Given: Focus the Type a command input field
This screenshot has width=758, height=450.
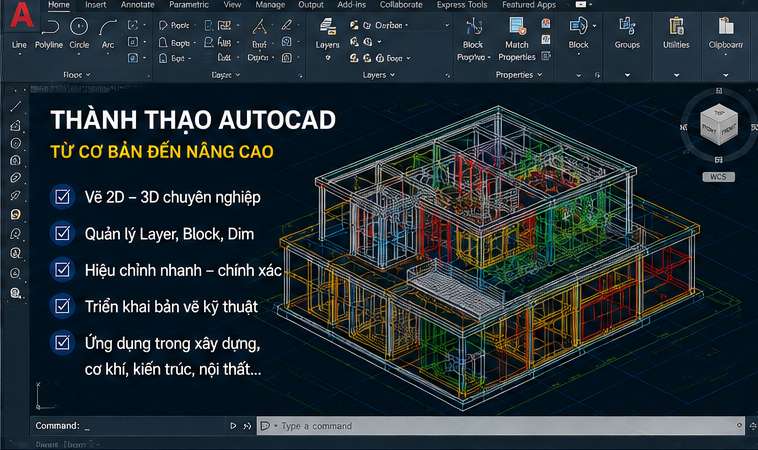Looking at the screenshot, I should point(500,426).
